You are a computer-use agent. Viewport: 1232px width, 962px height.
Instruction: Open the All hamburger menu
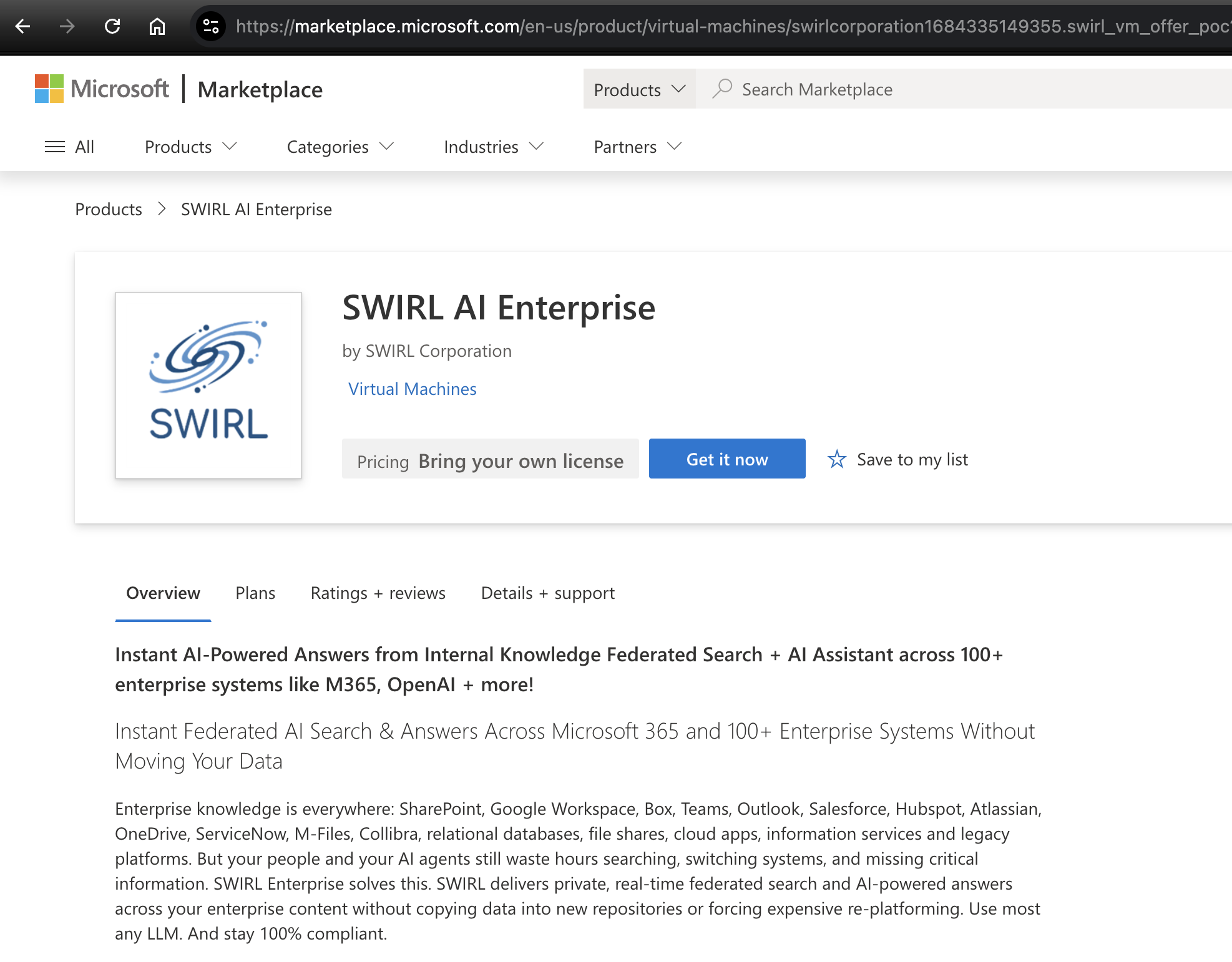[70, 147]
